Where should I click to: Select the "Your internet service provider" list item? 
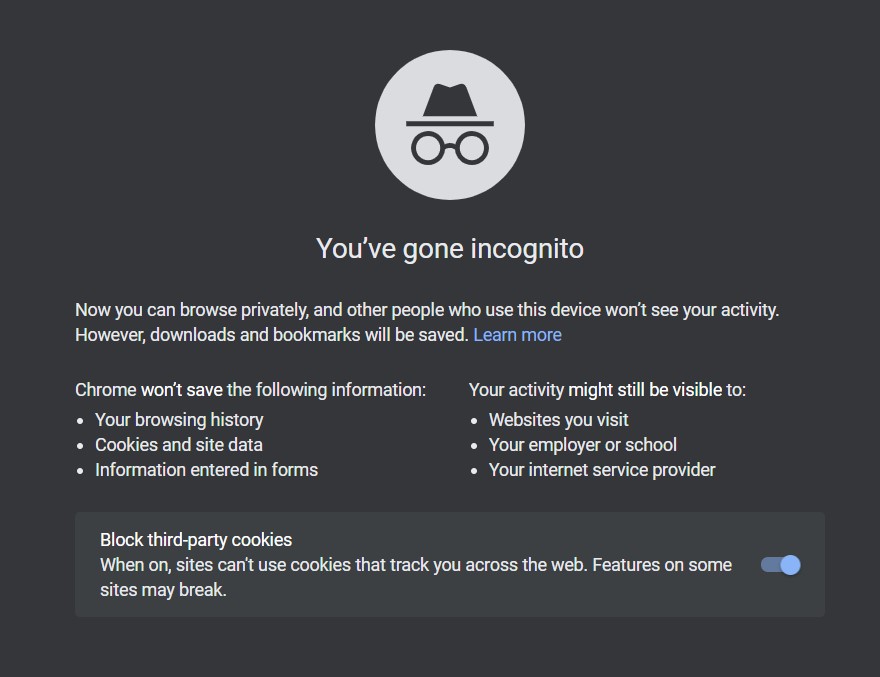pyautogui.click(x=602, y=470)
